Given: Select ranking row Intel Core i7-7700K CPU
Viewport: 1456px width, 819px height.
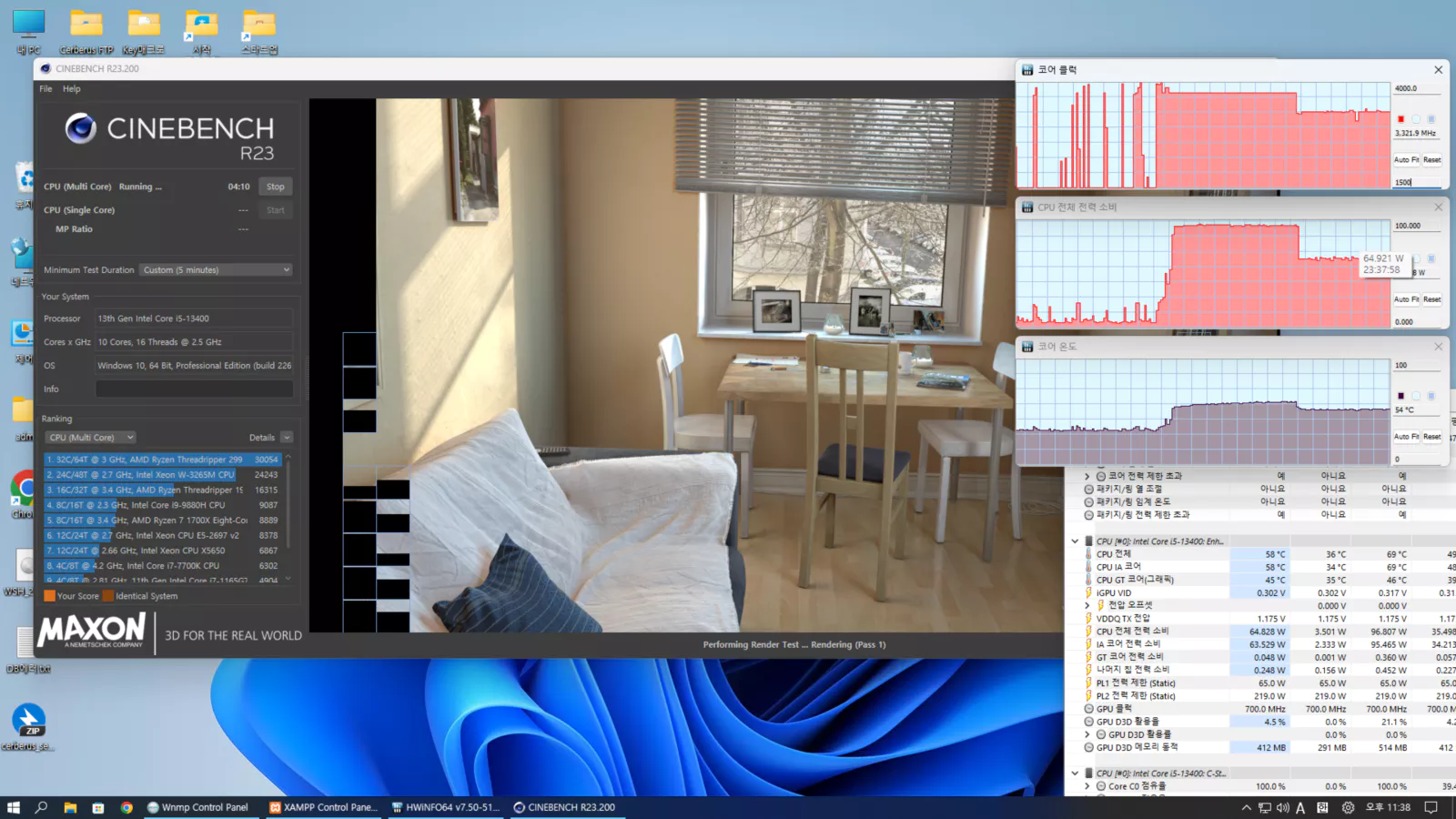Looking at the screenshot, I should click(x=162, y=566).
